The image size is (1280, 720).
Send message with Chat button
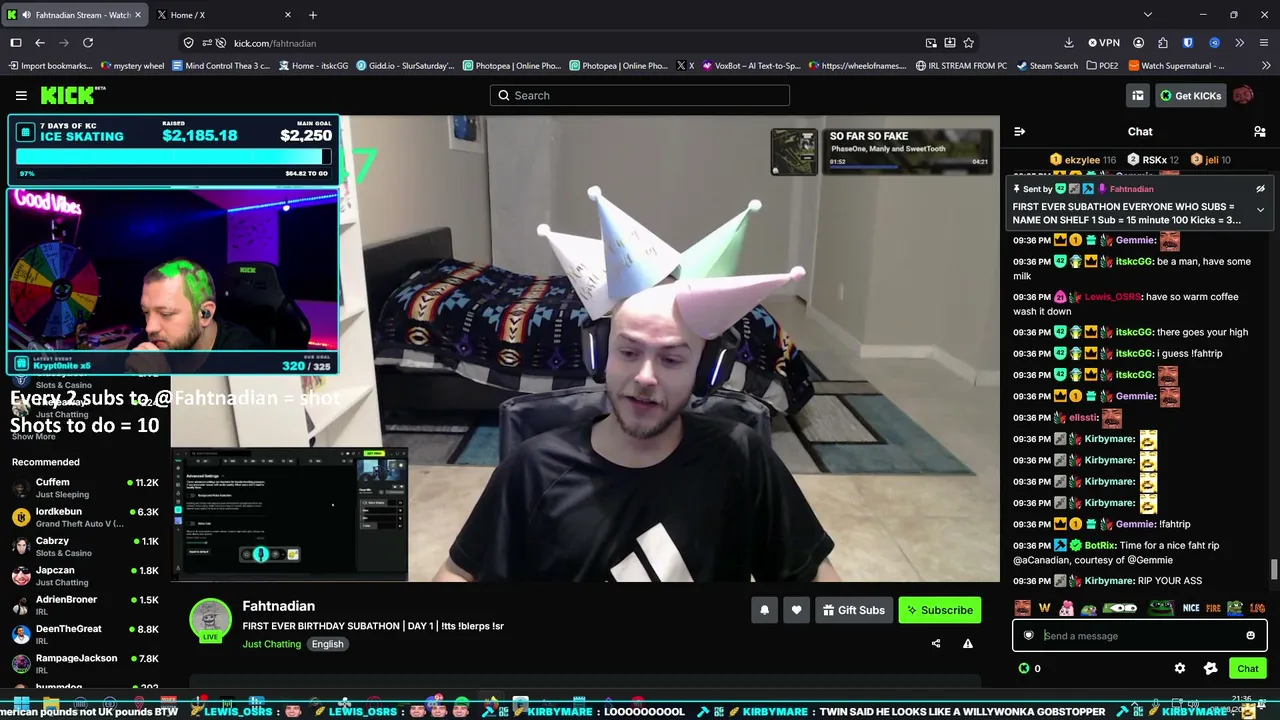click(1247, 668)
